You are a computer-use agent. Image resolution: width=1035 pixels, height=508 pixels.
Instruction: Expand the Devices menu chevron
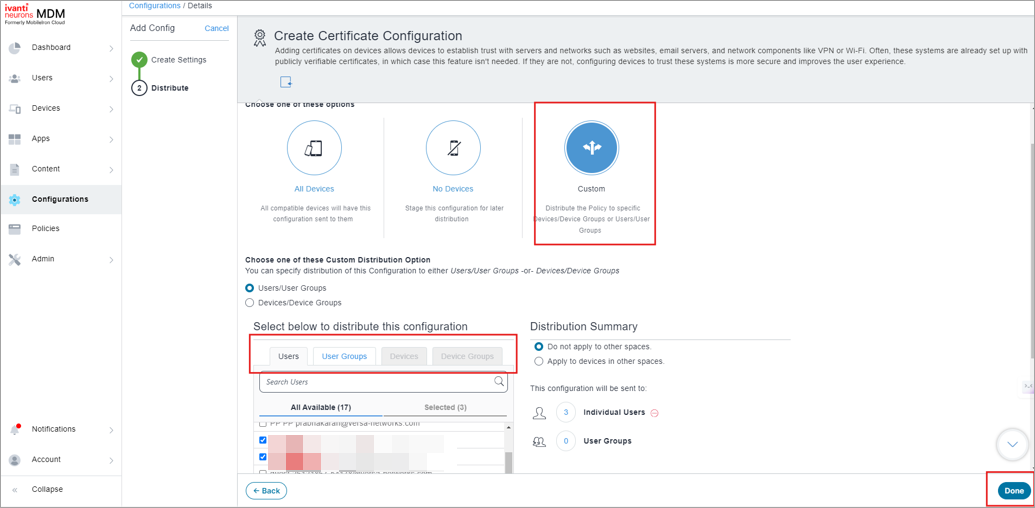[x=111, y=109]
